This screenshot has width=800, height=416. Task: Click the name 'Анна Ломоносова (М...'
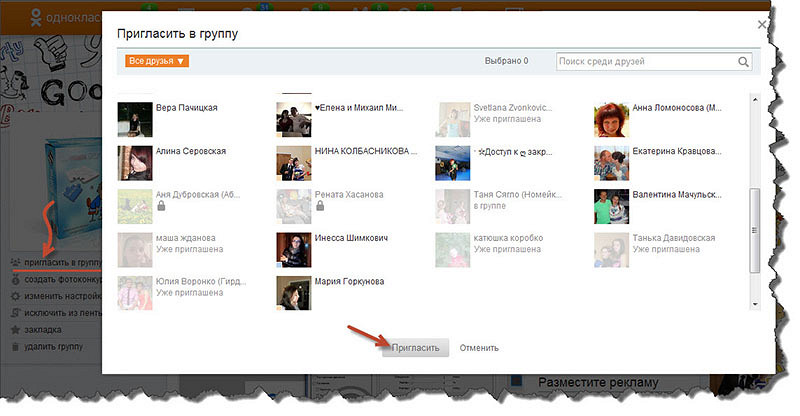point(677,108)
